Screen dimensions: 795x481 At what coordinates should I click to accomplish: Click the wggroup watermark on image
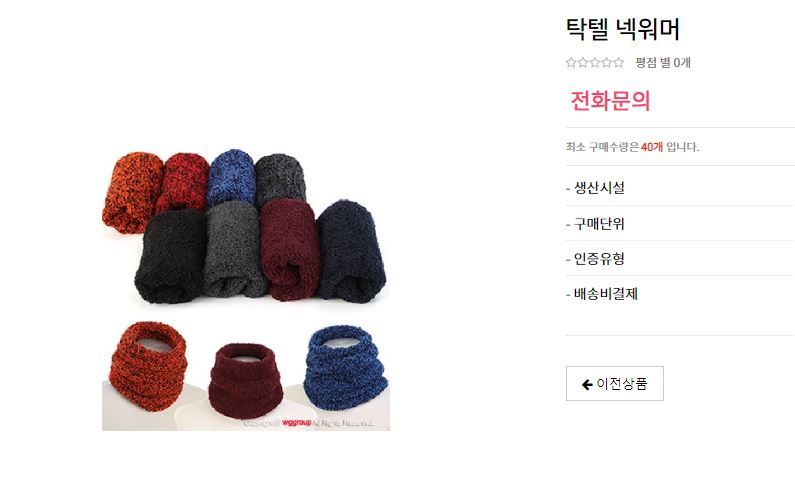click(x=297, y=423)
